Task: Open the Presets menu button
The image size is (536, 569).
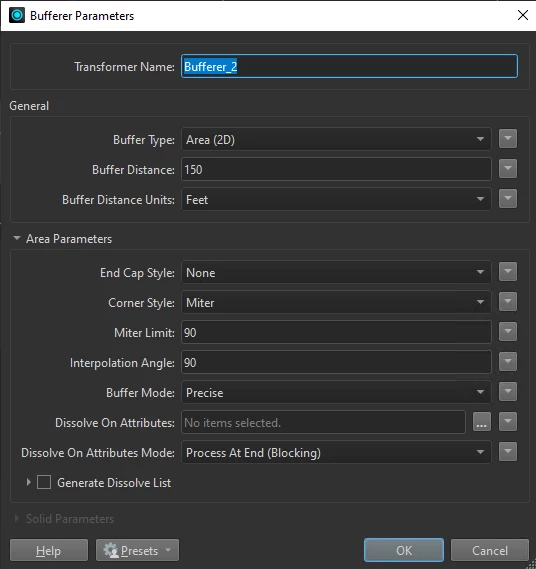Action: point(138,550)
